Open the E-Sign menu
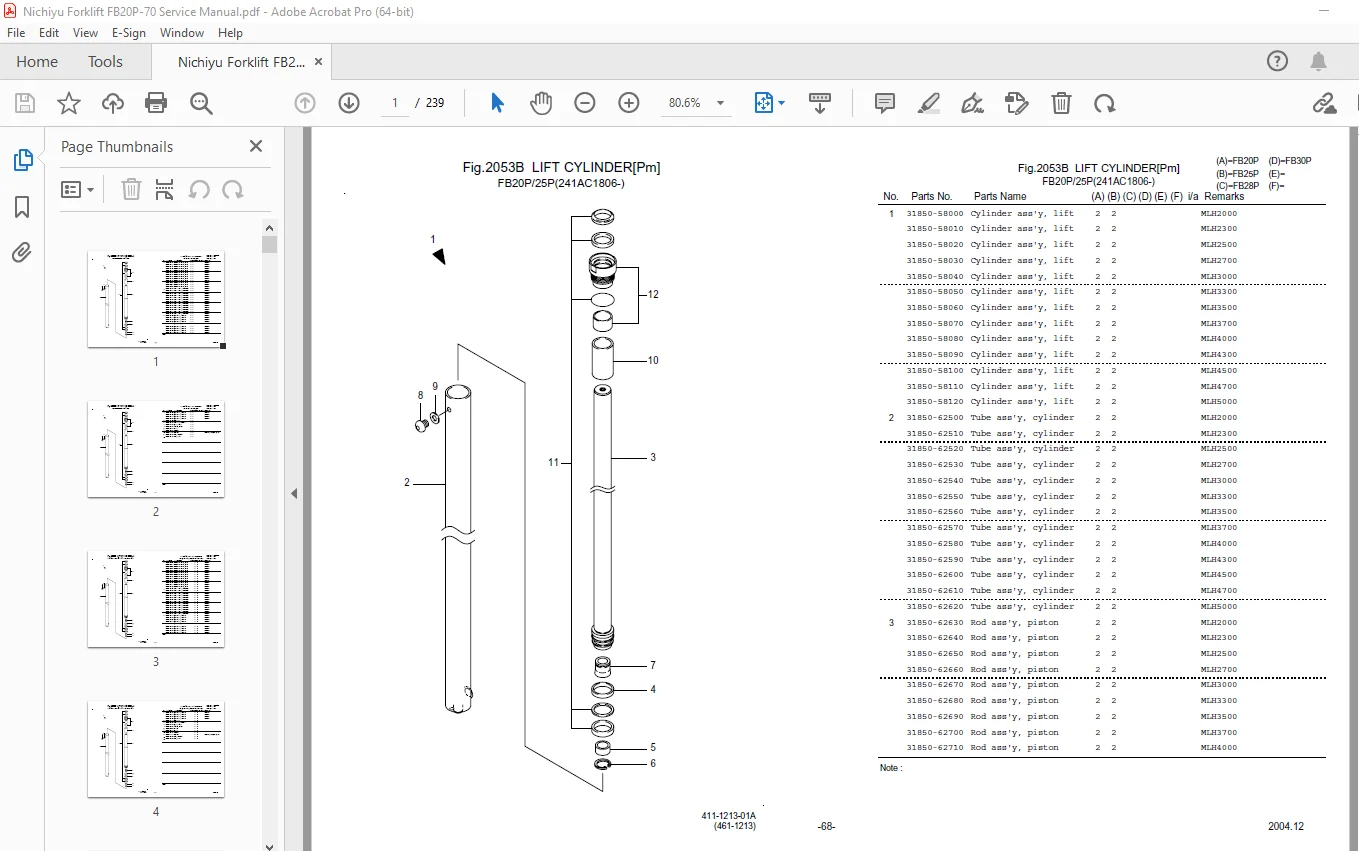The height and width of the screenshot is (851, 1359). point(129,33)
